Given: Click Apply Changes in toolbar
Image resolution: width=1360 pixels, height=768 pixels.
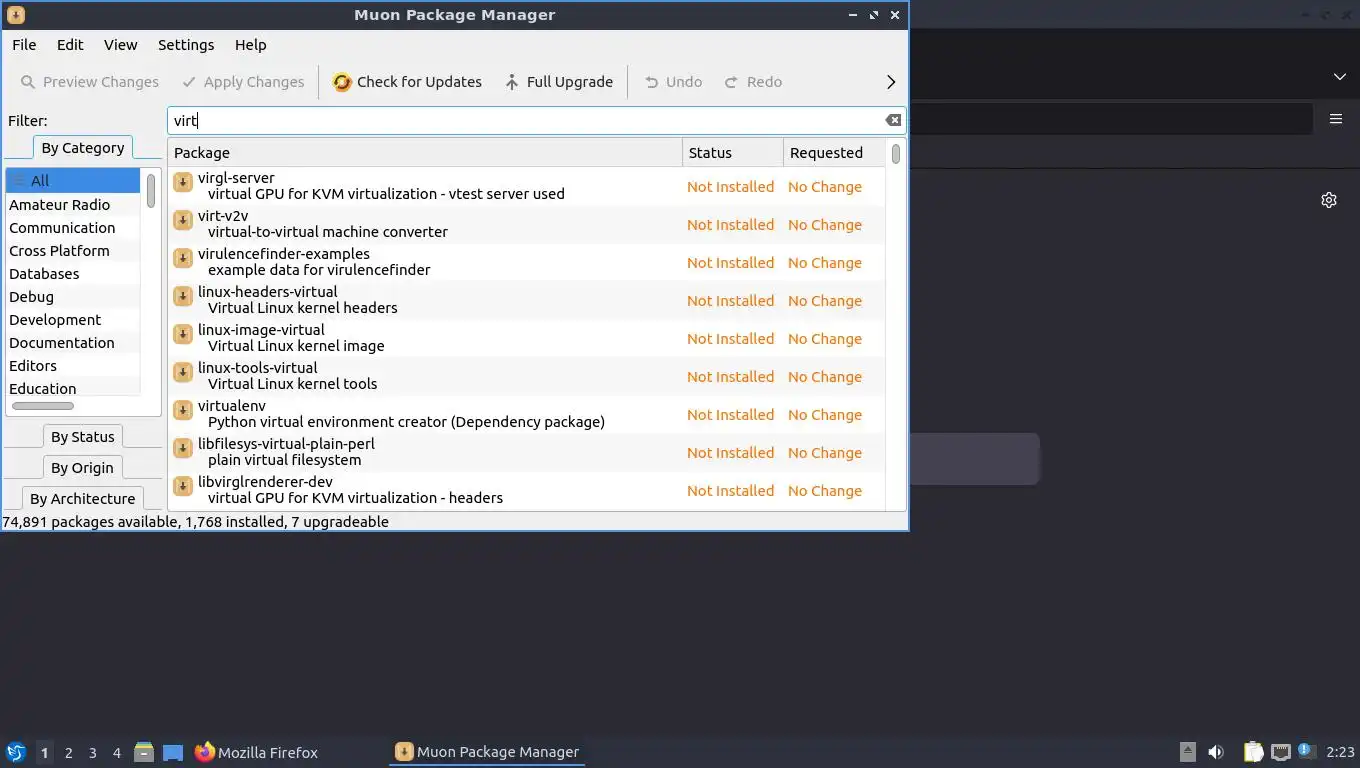Looking at the screenshot, I should click(242, 82).
